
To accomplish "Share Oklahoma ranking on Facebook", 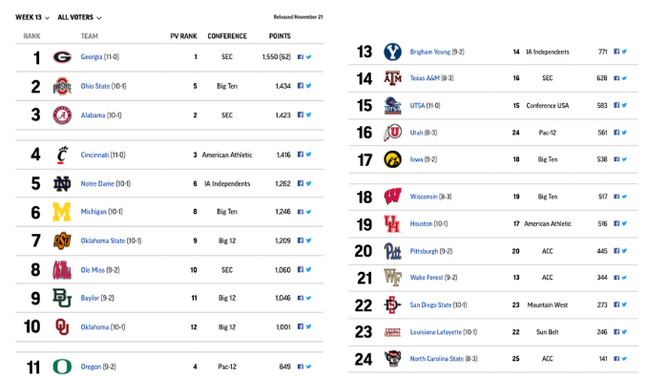I will coord(300,327).
